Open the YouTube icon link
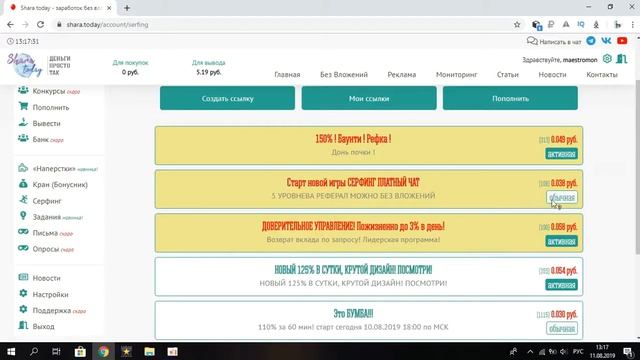 622,41
